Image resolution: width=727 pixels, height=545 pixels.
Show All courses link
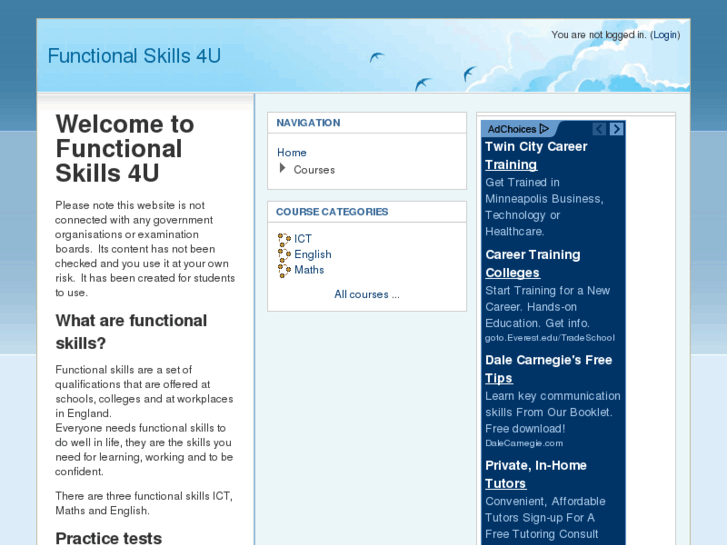pos(367,295)
